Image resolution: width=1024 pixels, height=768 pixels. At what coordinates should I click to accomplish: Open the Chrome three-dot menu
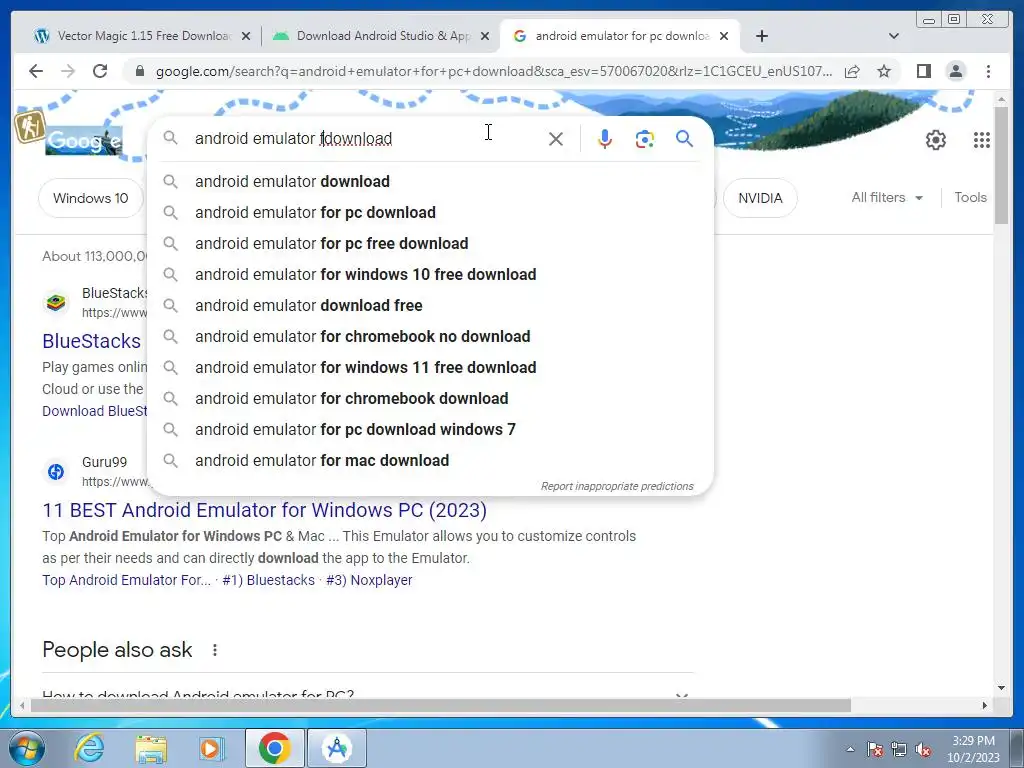(x=988, y=71)
